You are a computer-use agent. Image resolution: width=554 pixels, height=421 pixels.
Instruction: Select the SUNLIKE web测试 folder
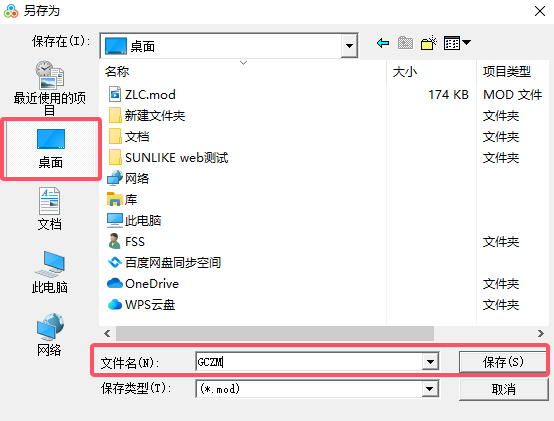tap(168, 158)
